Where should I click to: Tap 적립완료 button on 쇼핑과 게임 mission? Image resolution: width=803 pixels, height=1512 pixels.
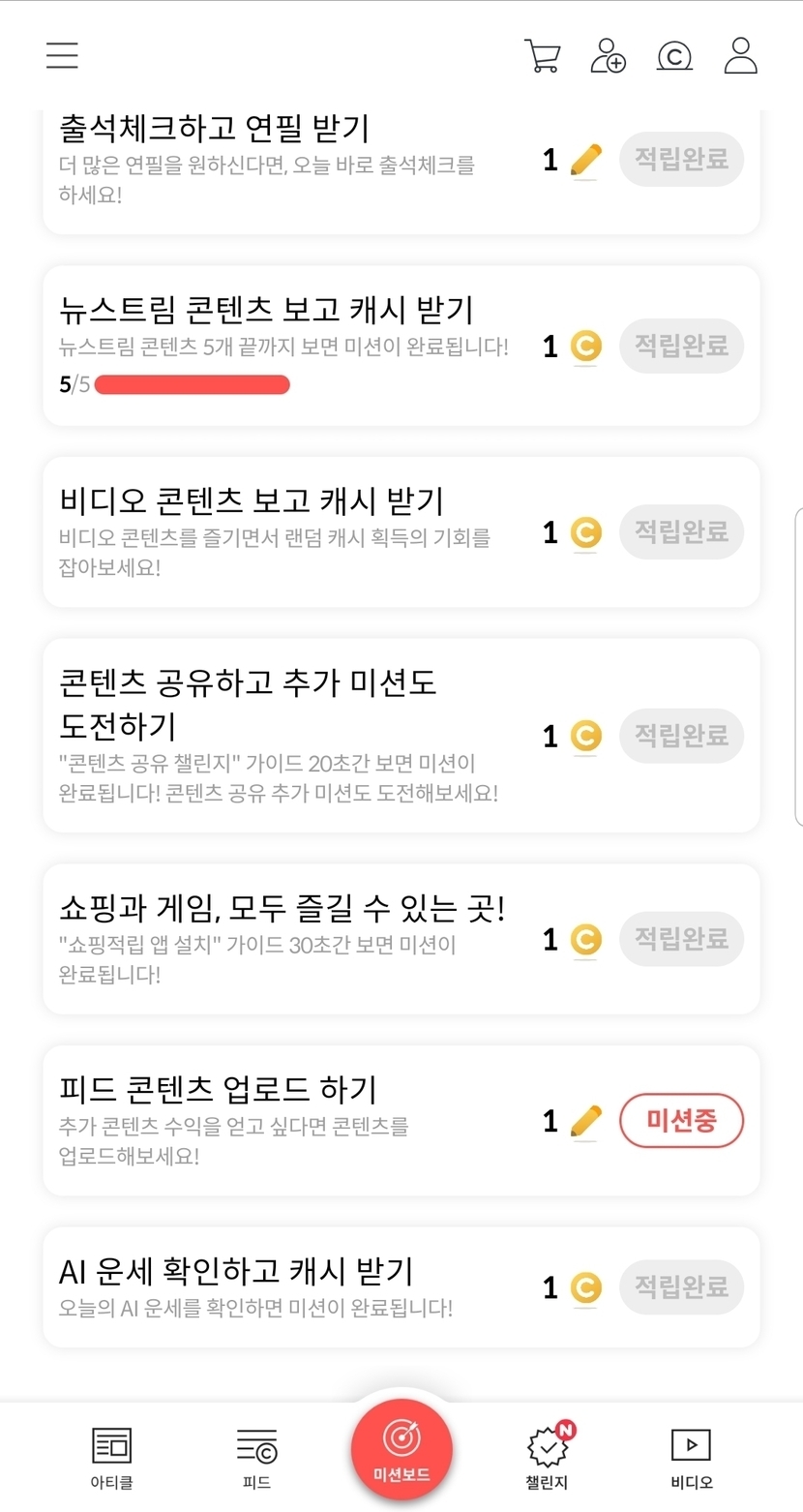point(681,939)
